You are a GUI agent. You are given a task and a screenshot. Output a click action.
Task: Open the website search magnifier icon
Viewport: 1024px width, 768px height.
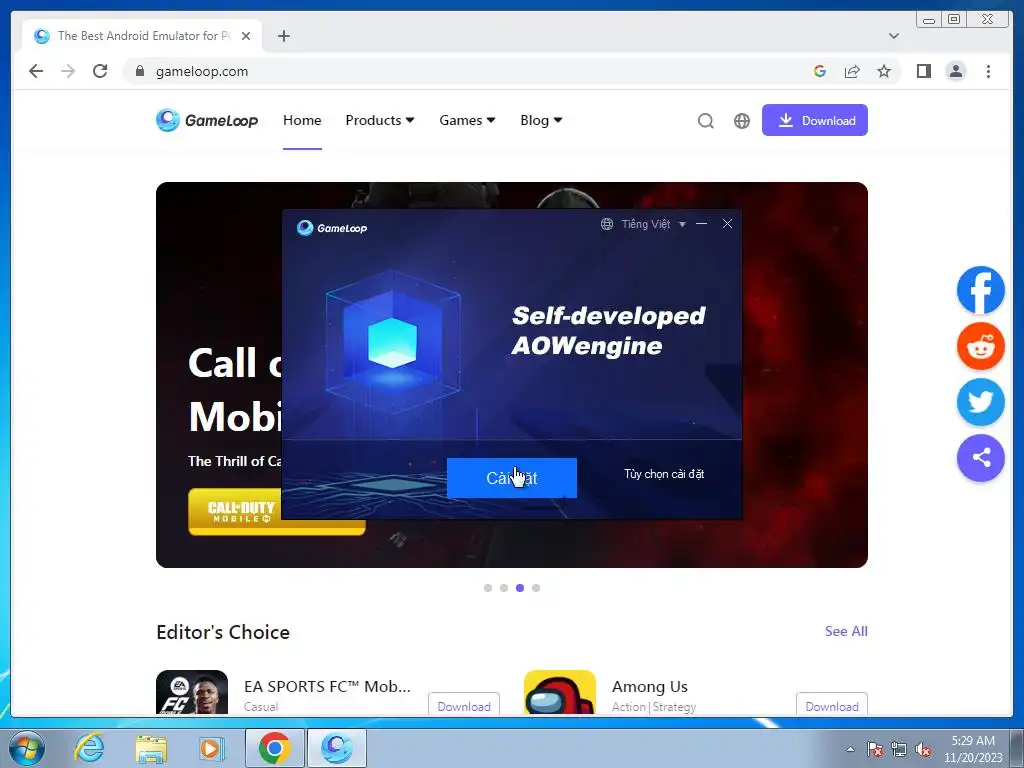click(705, 121)
